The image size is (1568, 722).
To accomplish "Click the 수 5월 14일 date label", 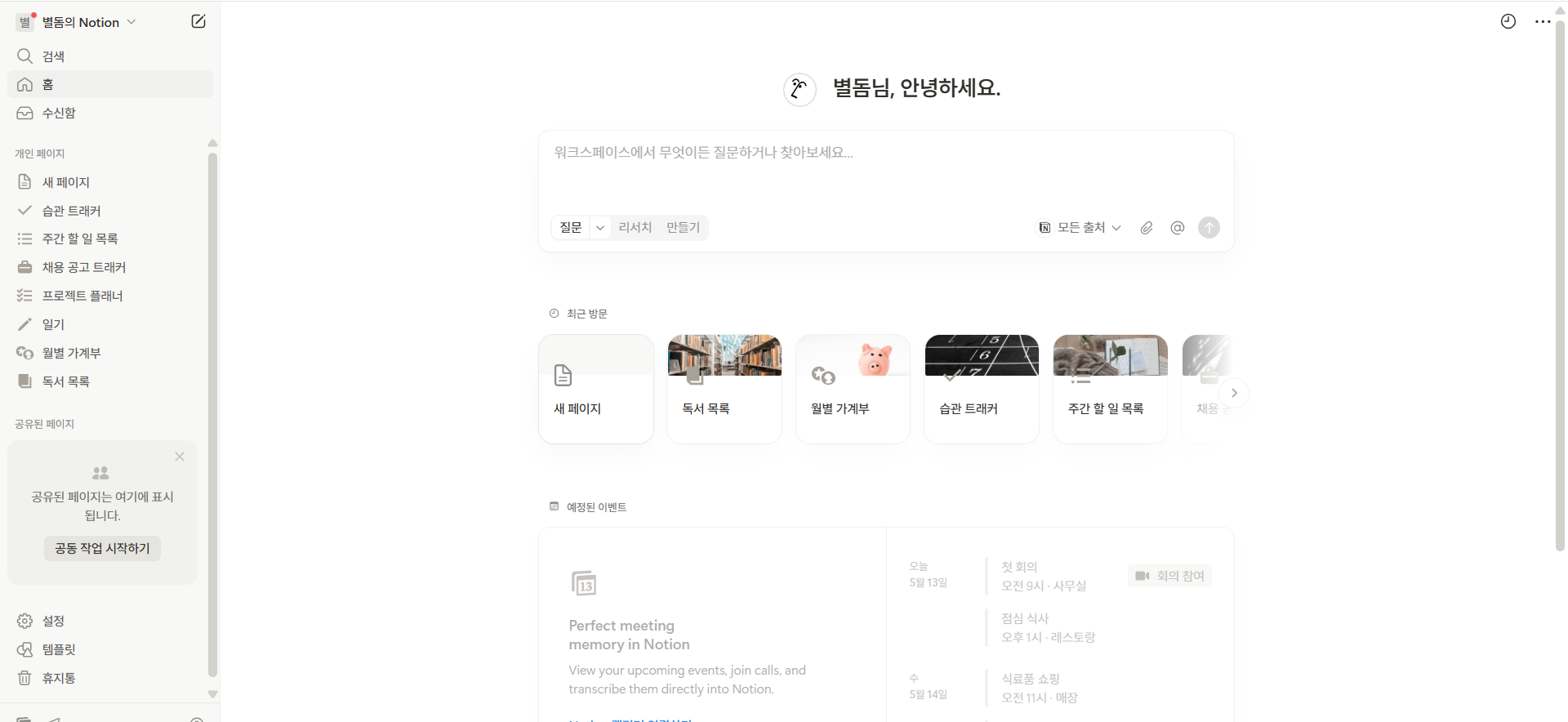I will click(929, 686).
